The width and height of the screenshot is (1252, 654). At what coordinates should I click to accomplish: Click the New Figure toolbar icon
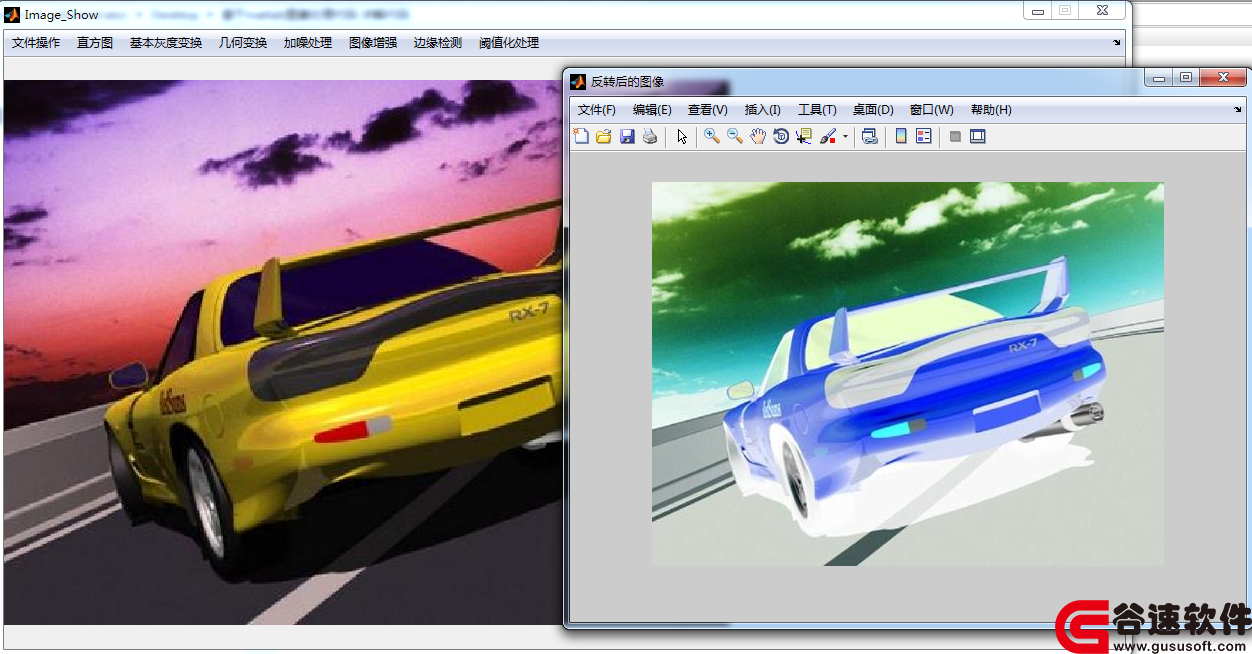point(581,136)
